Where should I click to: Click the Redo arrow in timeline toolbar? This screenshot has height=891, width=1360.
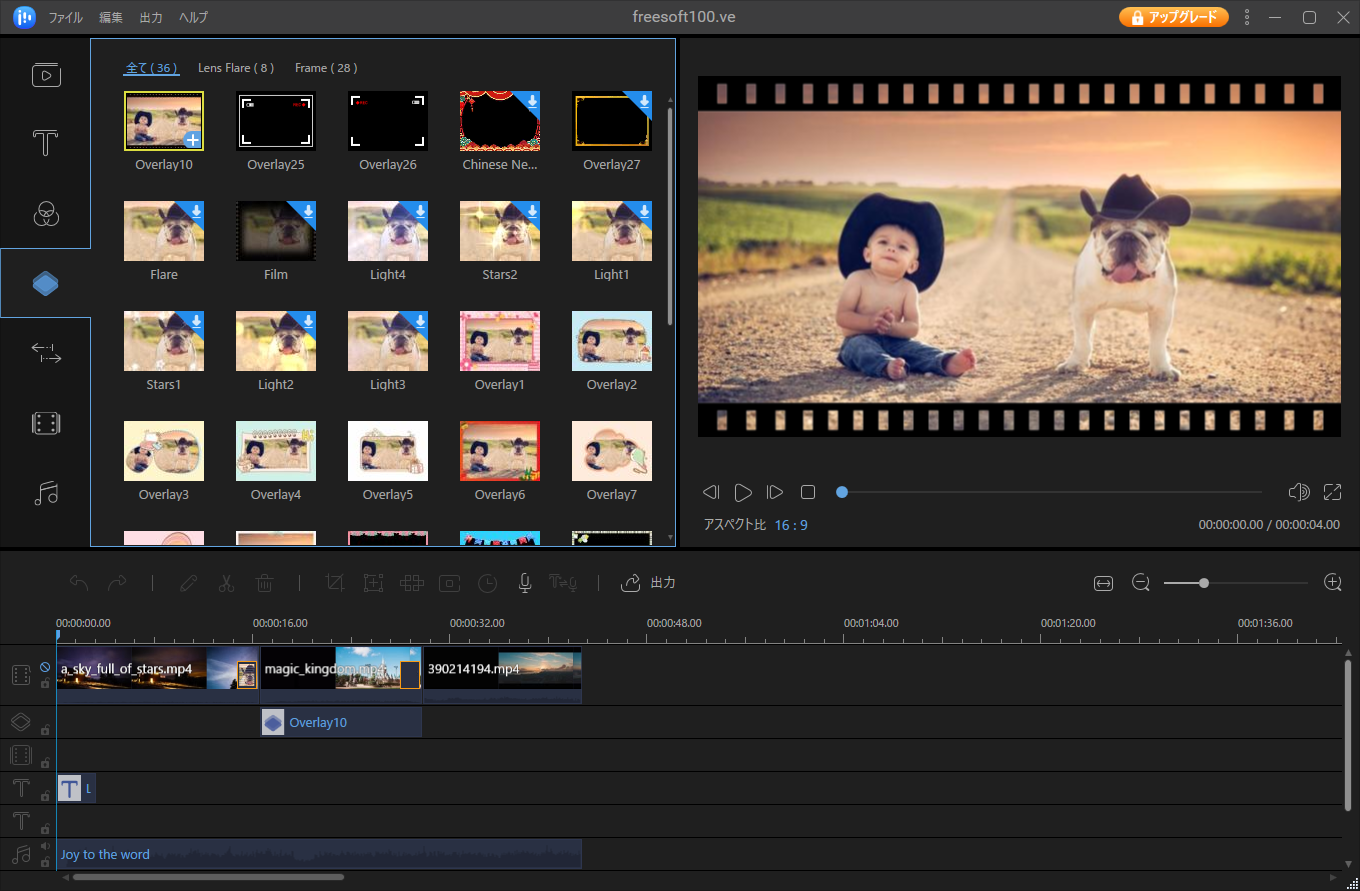117,583
